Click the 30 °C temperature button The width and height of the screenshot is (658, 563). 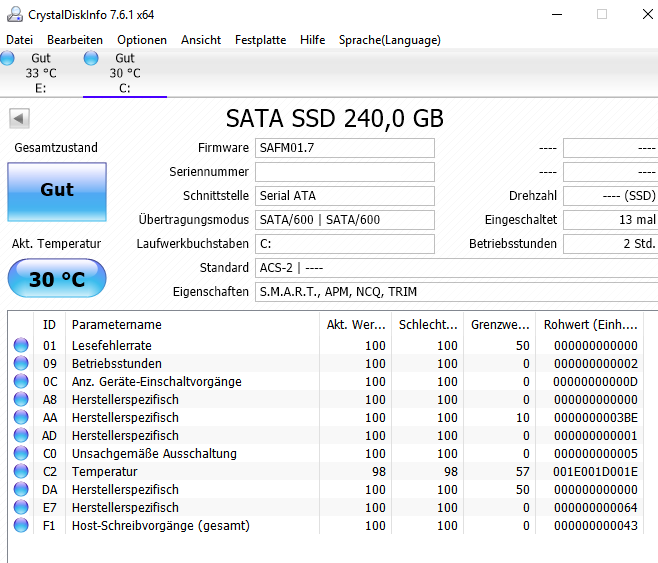(x=57, y=278)
